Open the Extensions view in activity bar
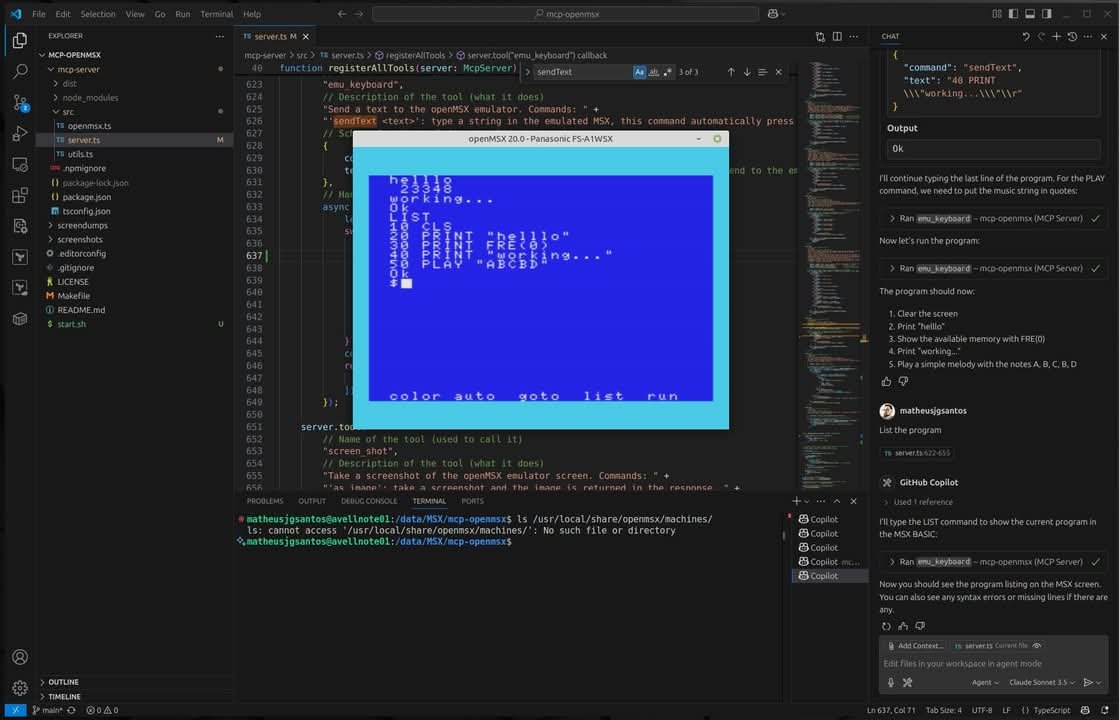This screenshot has height=720, width=1119. click(x=19, y=195)
